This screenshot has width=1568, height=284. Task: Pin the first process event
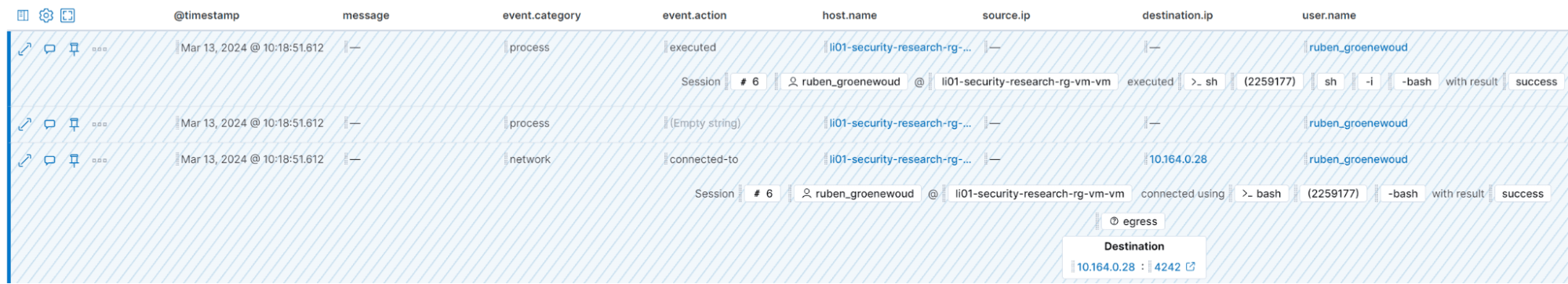tap(75, 49)
